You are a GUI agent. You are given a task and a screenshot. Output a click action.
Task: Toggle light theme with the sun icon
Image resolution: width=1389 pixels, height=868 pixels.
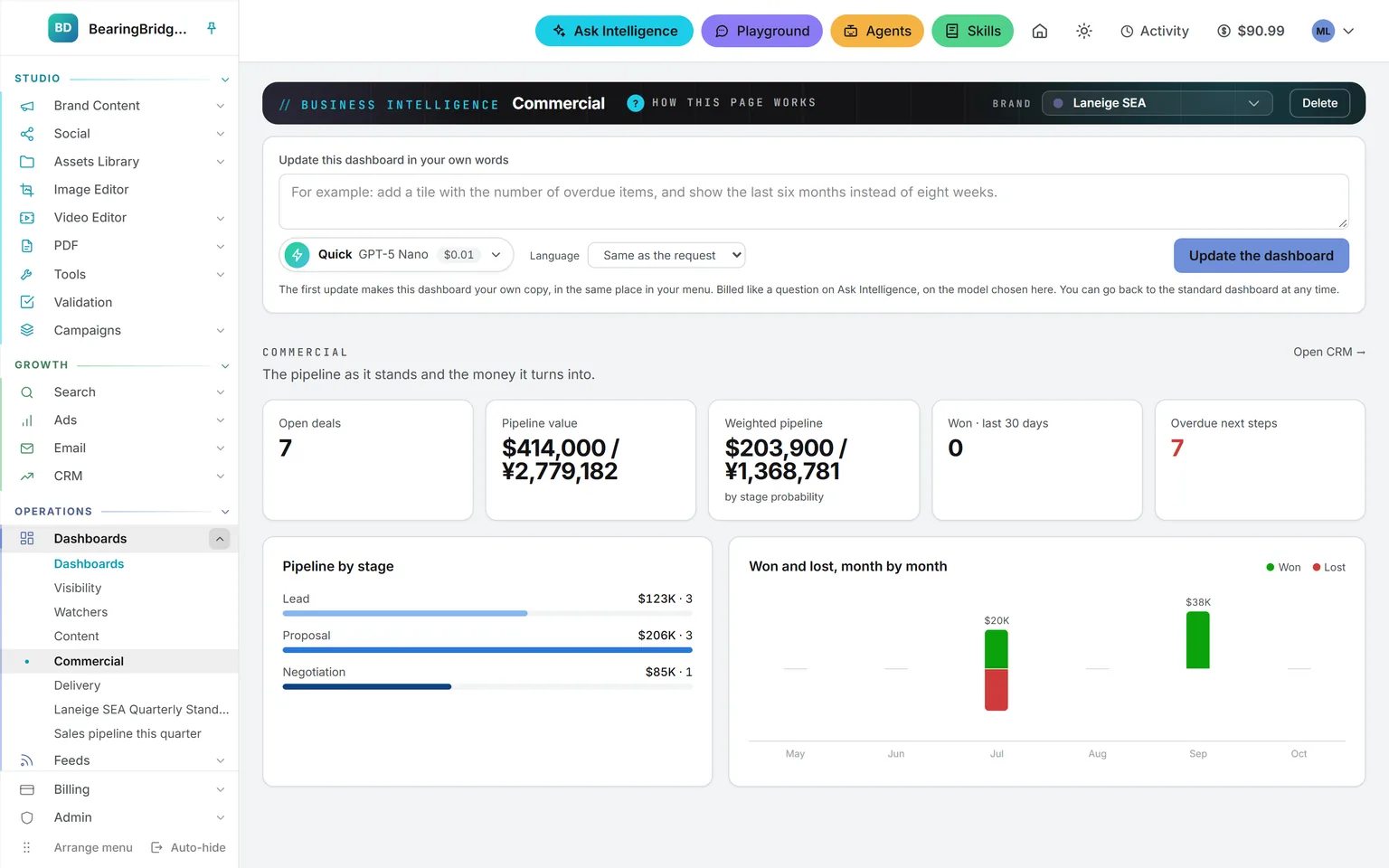(x=1084, y=31)
